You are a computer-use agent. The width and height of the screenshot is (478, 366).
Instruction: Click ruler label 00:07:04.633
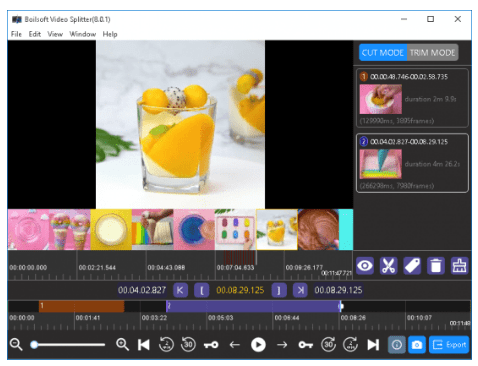click(x=235, y=267)
